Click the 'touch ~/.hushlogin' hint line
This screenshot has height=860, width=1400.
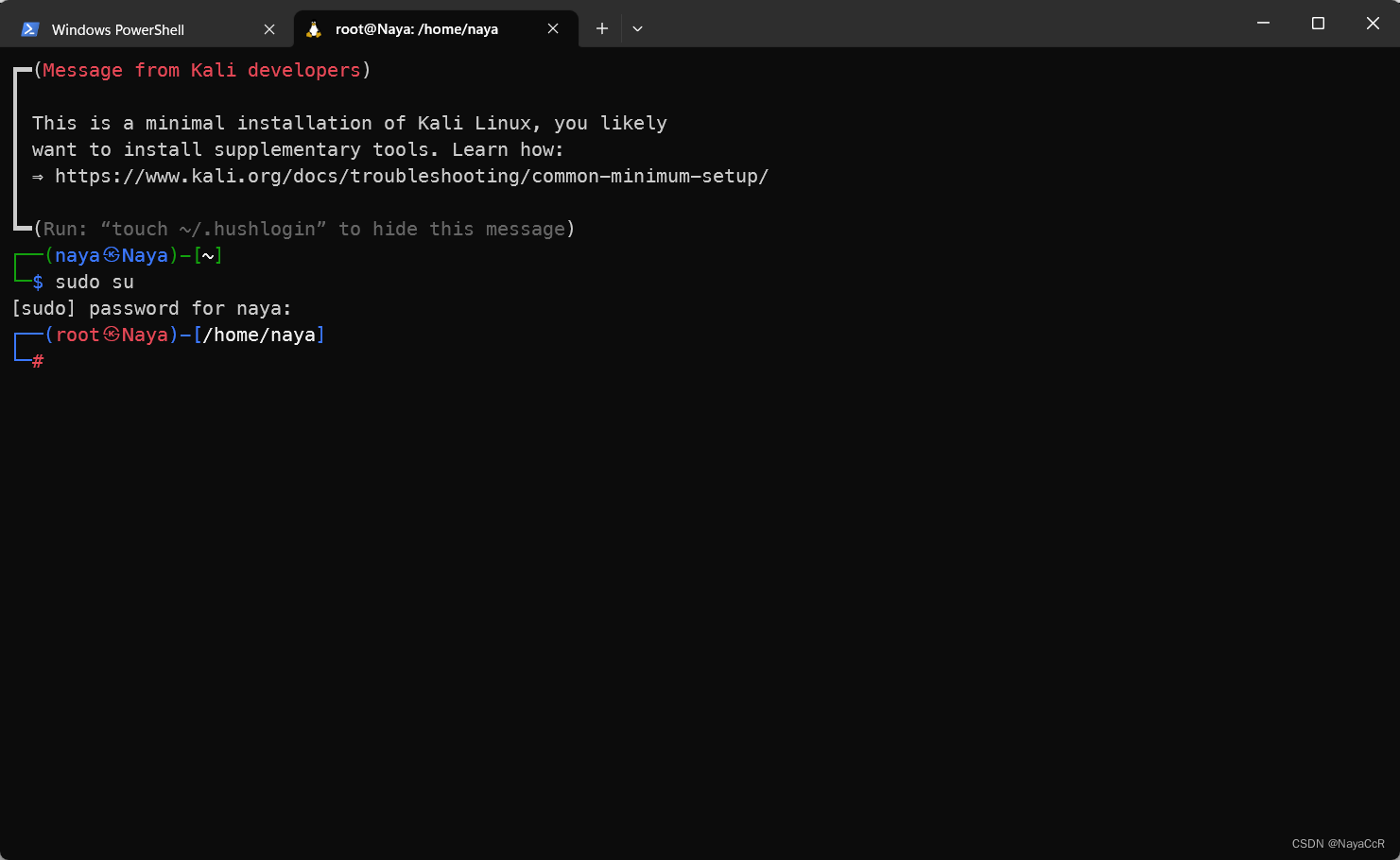pos(303,229)
